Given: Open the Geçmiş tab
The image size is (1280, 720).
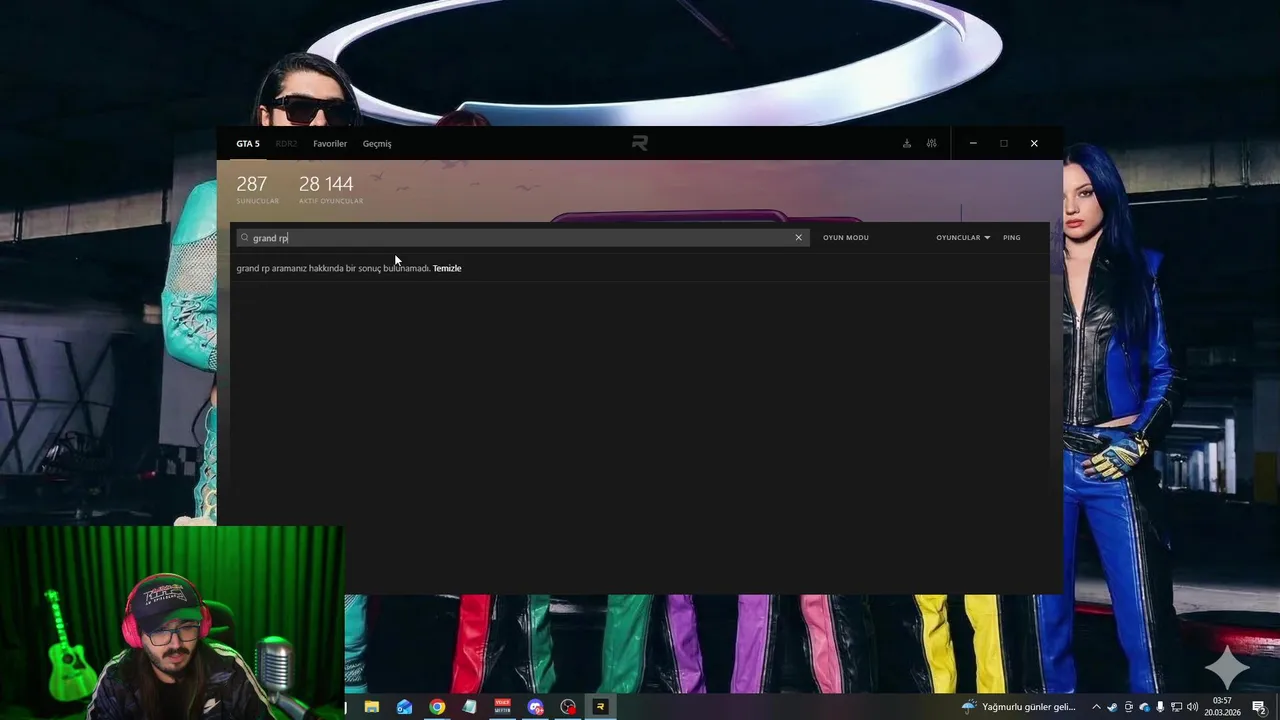Looking at the screenshot, I should click(x=377, y=144).
